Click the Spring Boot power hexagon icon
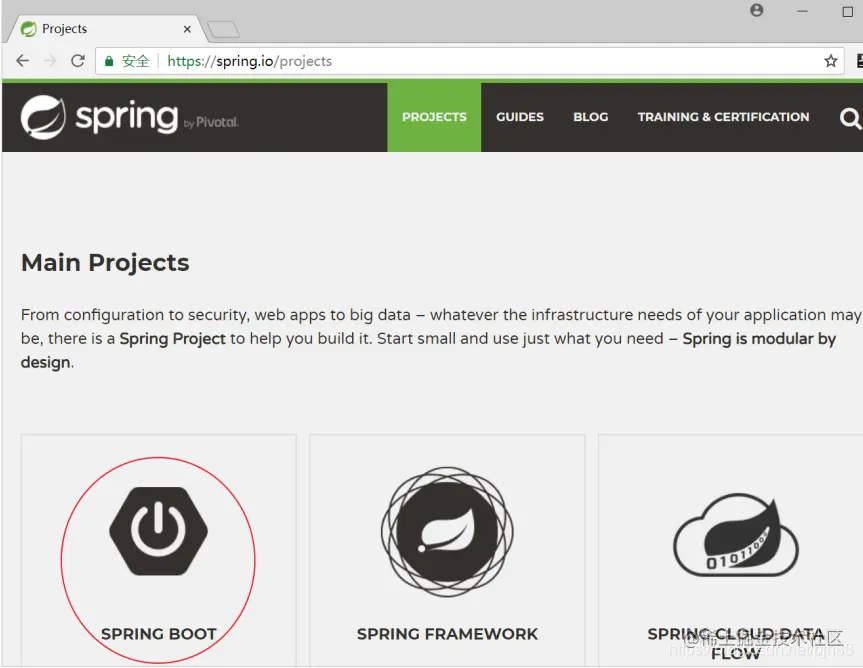Screen dimensions: 863x668 pyautogui.click(x=159, y=531)
